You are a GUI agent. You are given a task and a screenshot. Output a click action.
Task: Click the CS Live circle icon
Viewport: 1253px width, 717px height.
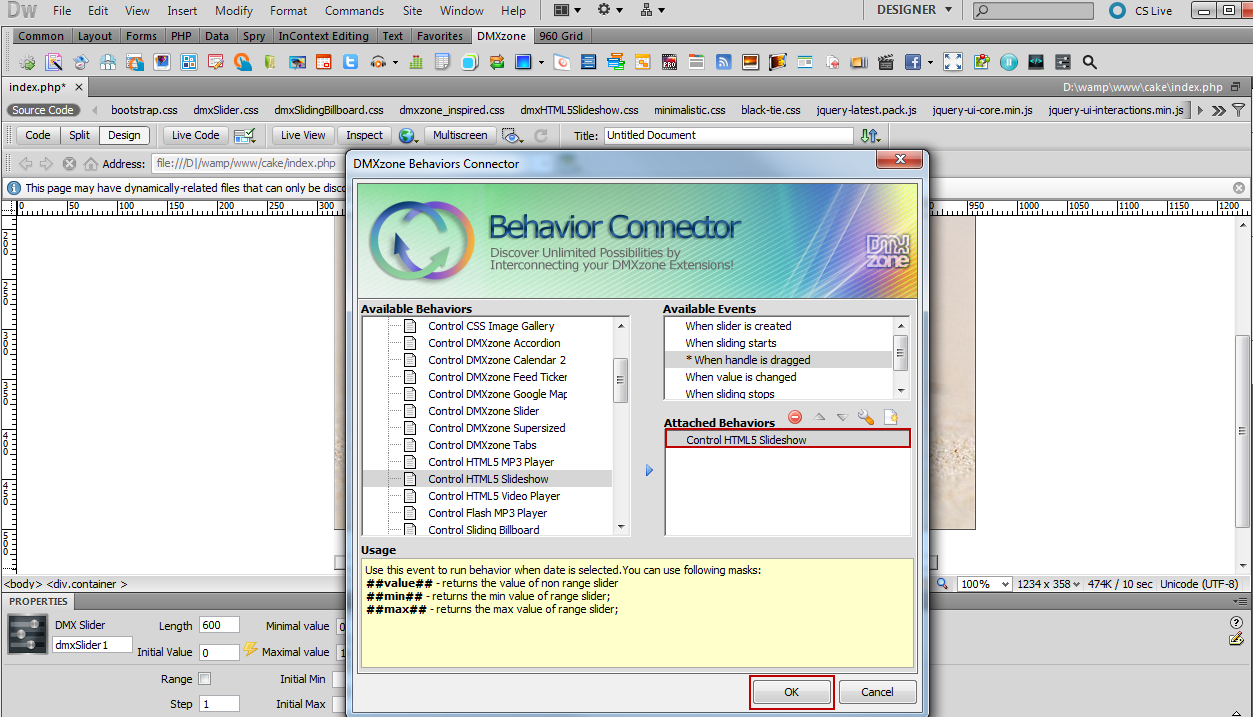click(x=1117, y=11)
